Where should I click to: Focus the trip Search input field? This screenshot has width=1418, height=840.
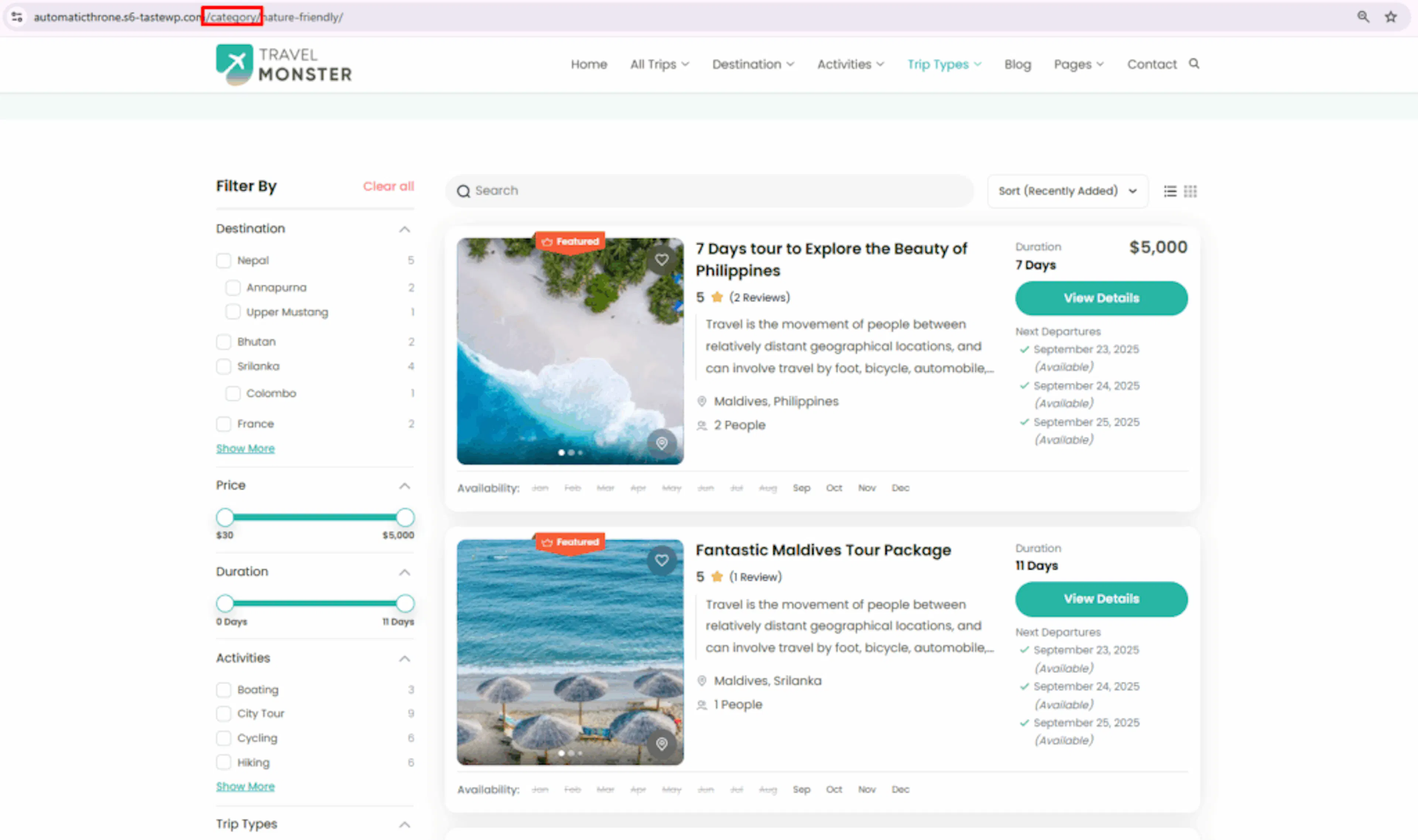(x=710, y=191)
